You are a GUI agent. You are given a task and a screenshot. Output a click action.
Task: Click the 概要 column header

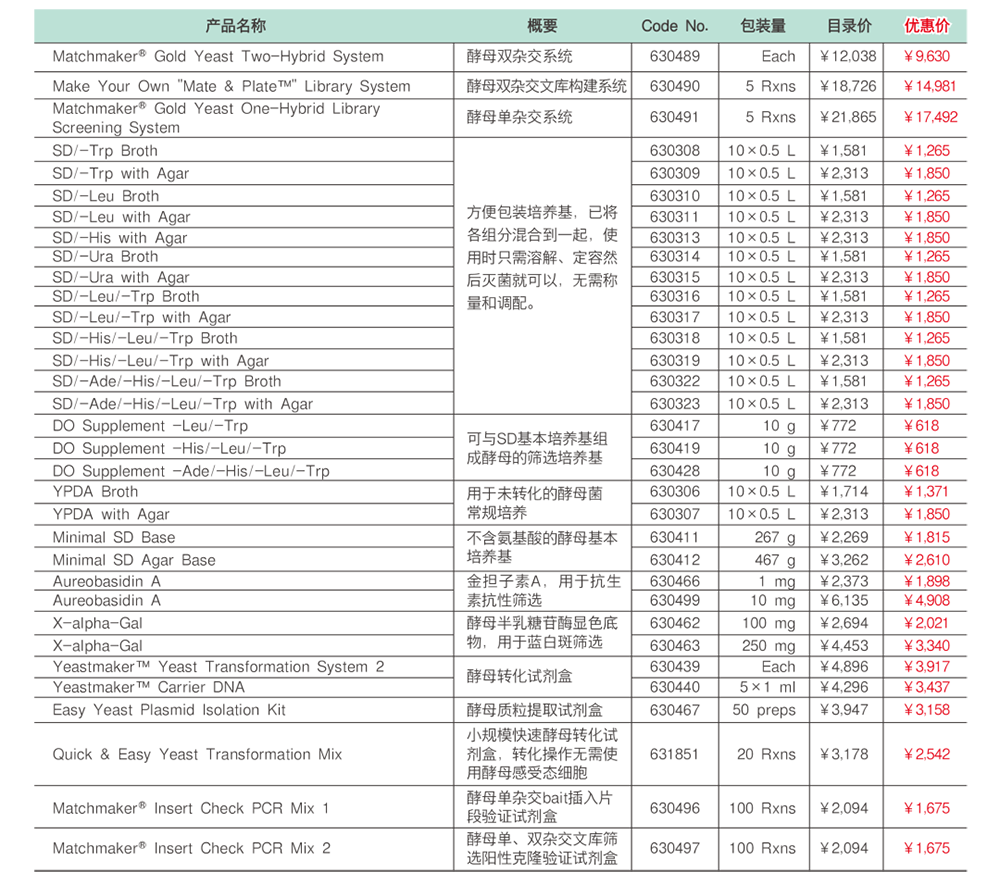[x=542, y=26]
